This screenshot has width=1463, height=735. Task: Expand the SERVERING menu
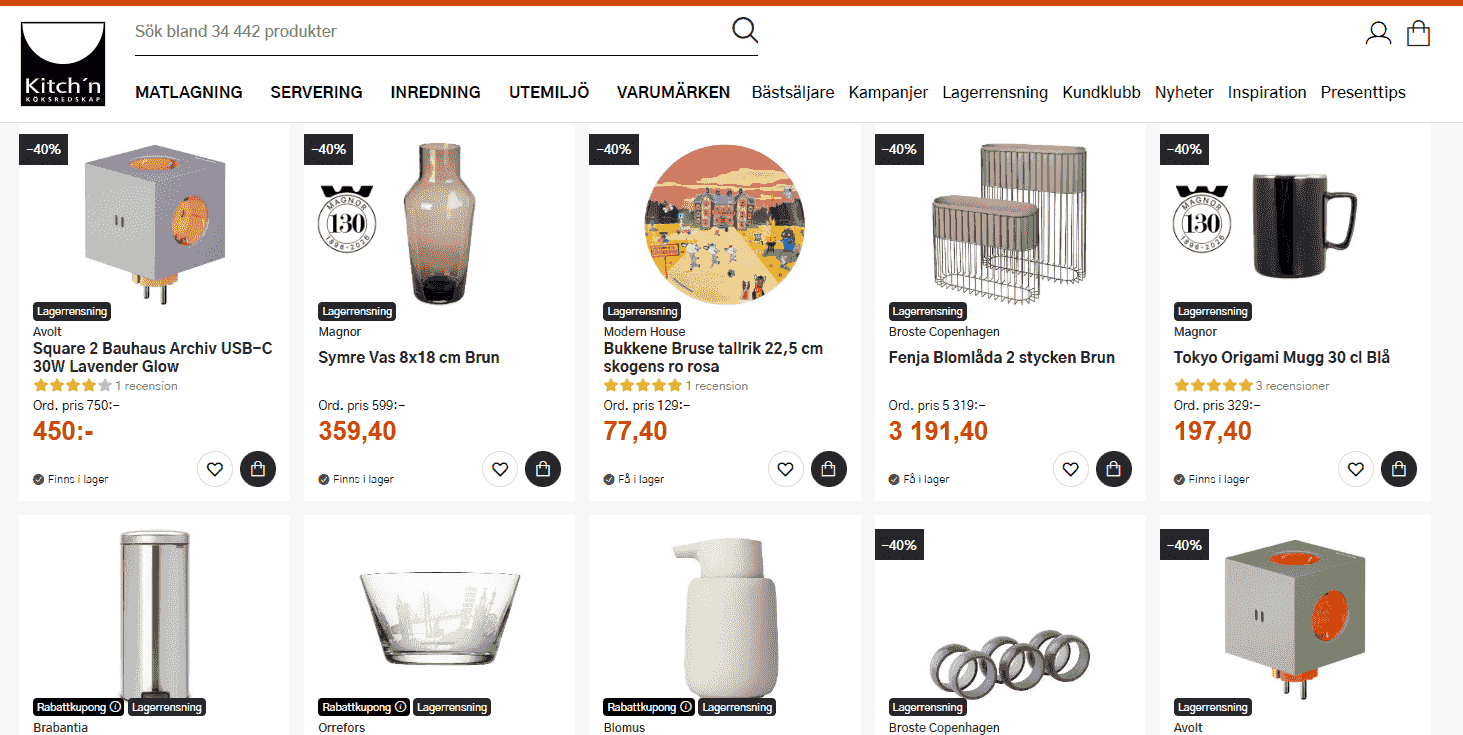tap(316, 92)
